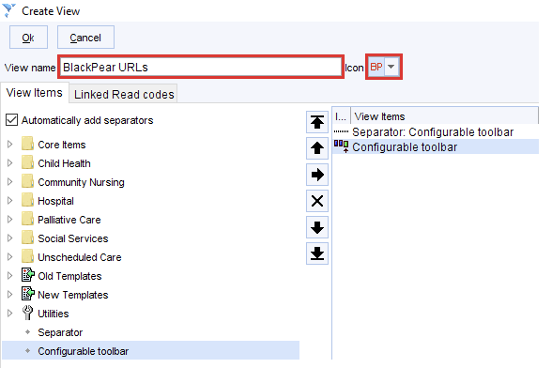This screenshot has height=368, width=552.
Task: Click the Old Templates icon
Action: [x=28, y=275]
